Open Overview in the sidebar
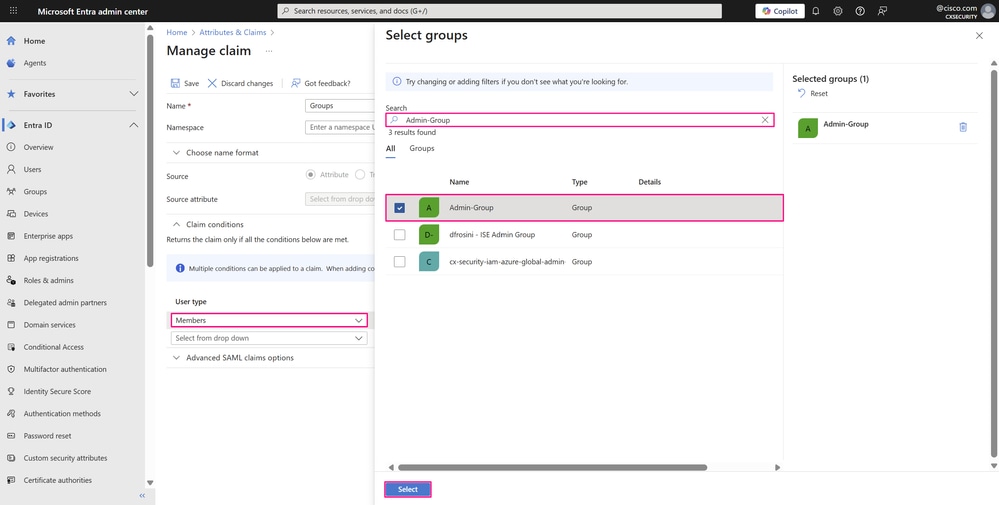 tap(38, 147)
